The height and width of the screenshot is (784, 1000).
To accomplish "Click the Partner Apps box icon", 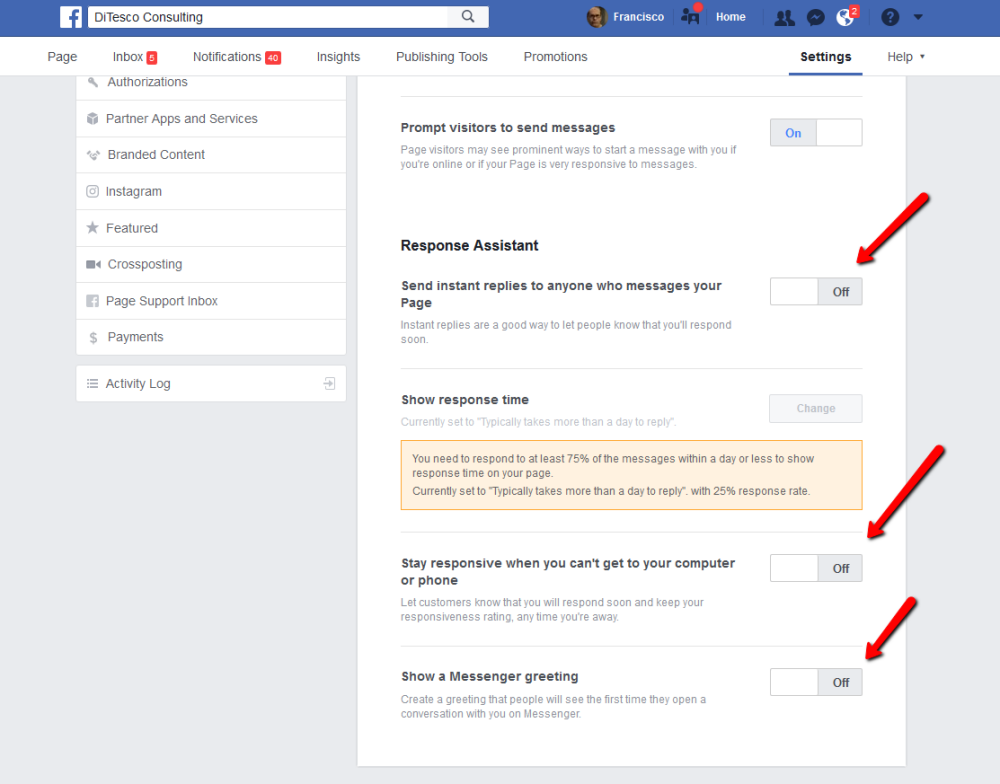I will [92, 119].
